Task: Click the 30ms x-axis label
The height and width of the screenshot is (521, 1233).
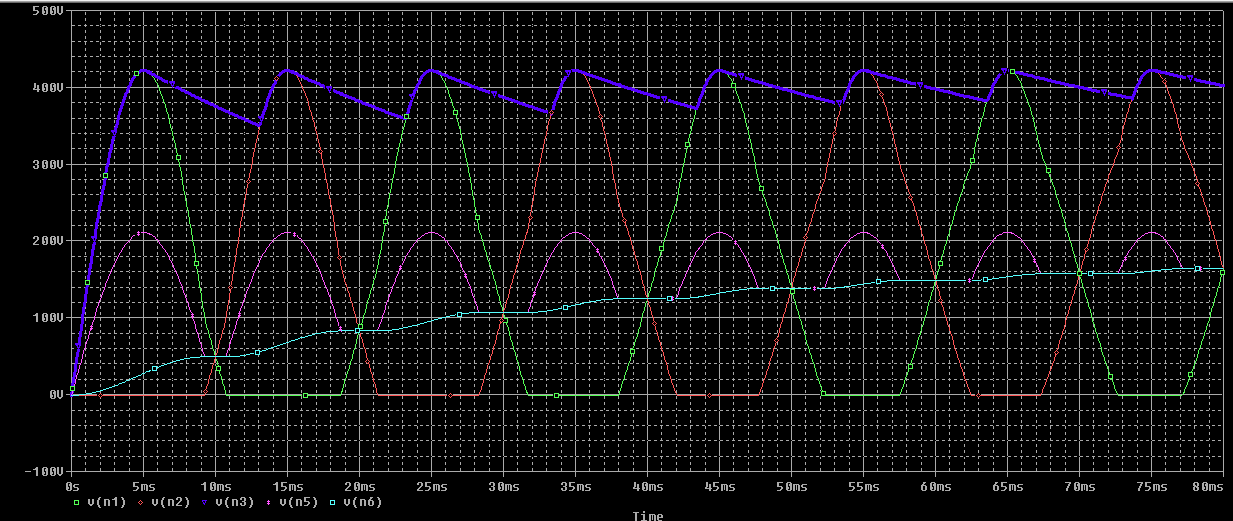Action: click(504, 486)
